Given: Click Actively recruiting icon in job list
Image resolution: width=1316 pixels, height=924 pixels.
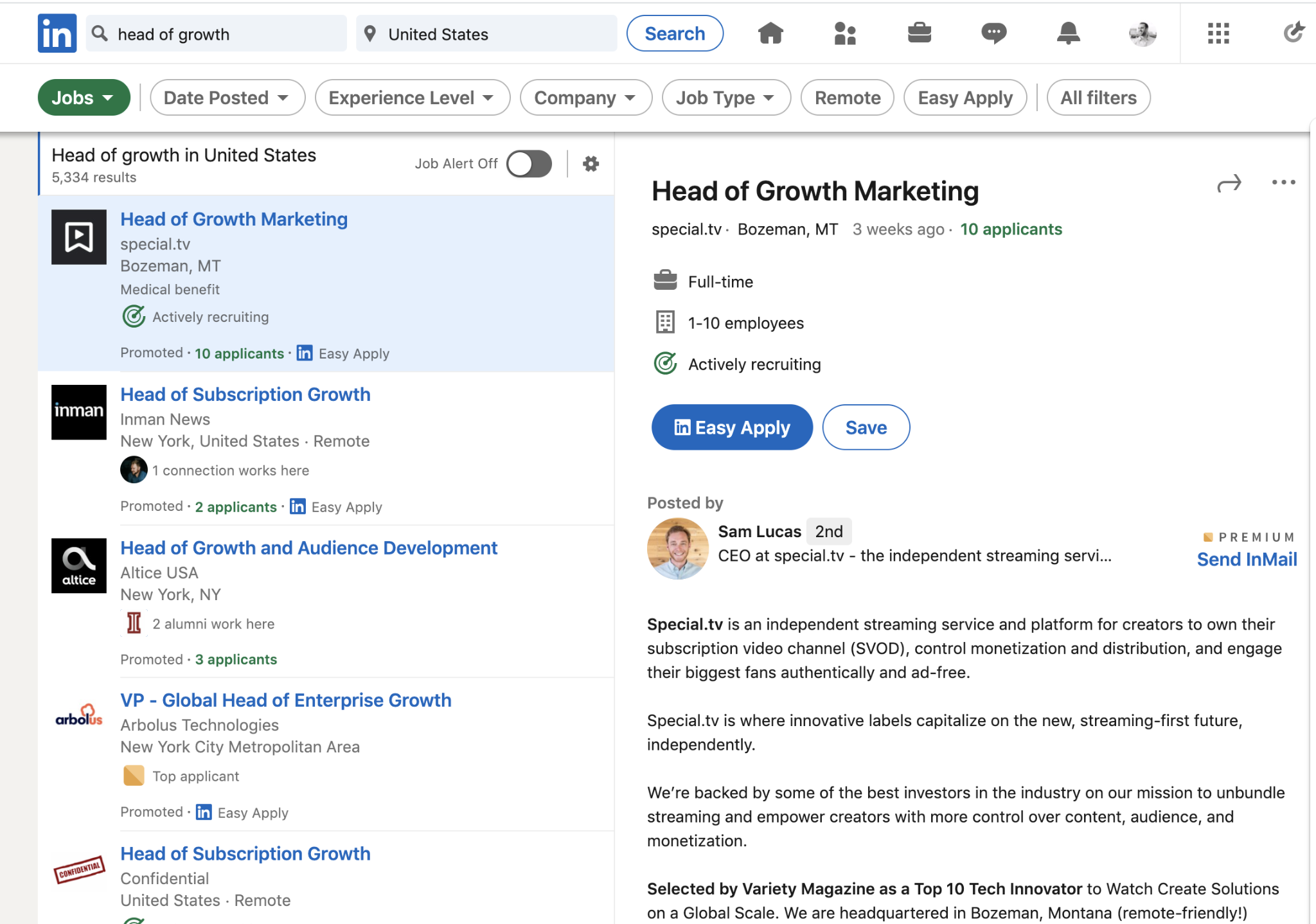Looking at the screenshot, I should [134, 316].
